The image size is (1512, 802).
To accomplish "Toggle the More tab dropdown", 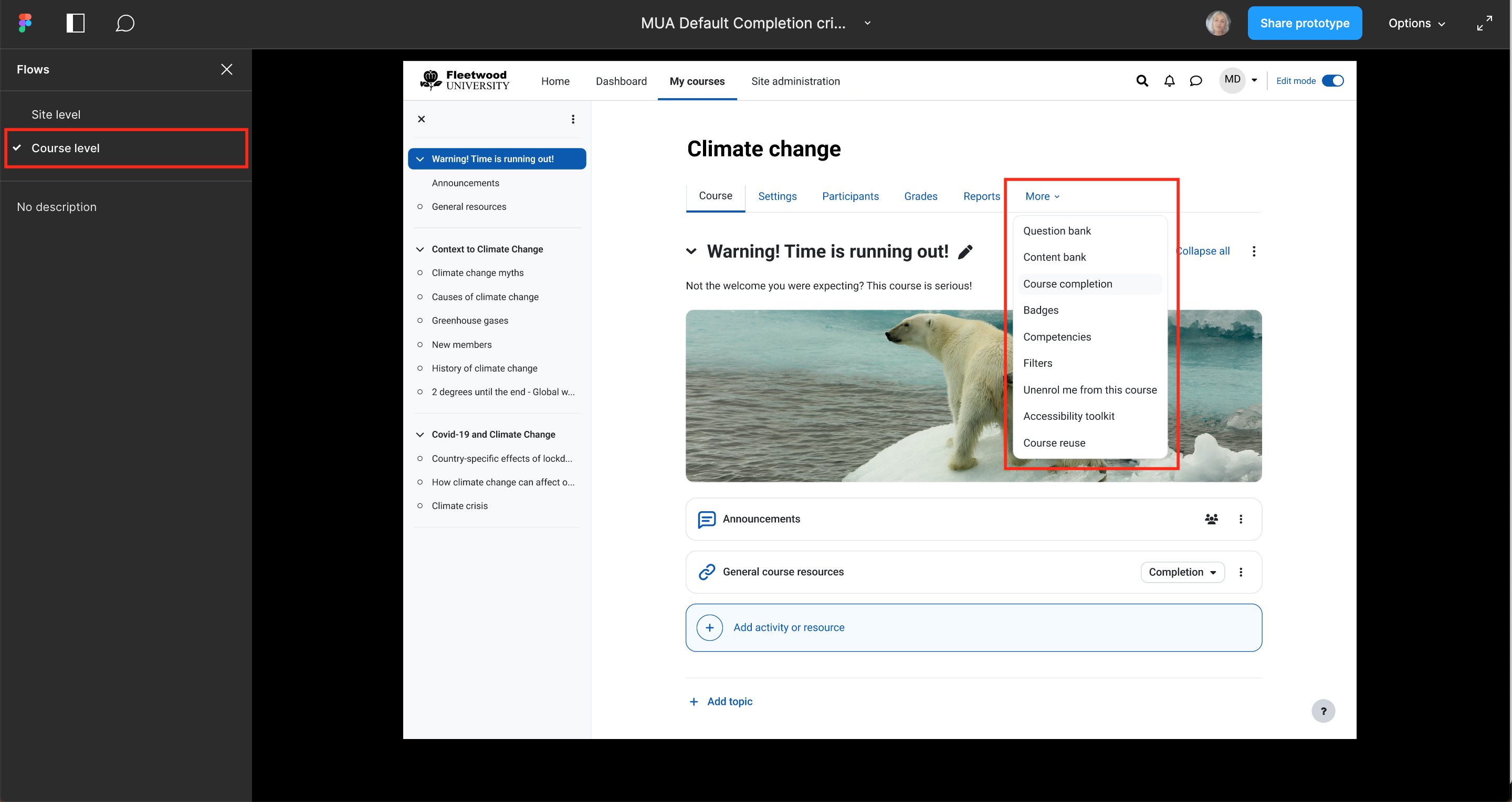I will (1043, 196).
